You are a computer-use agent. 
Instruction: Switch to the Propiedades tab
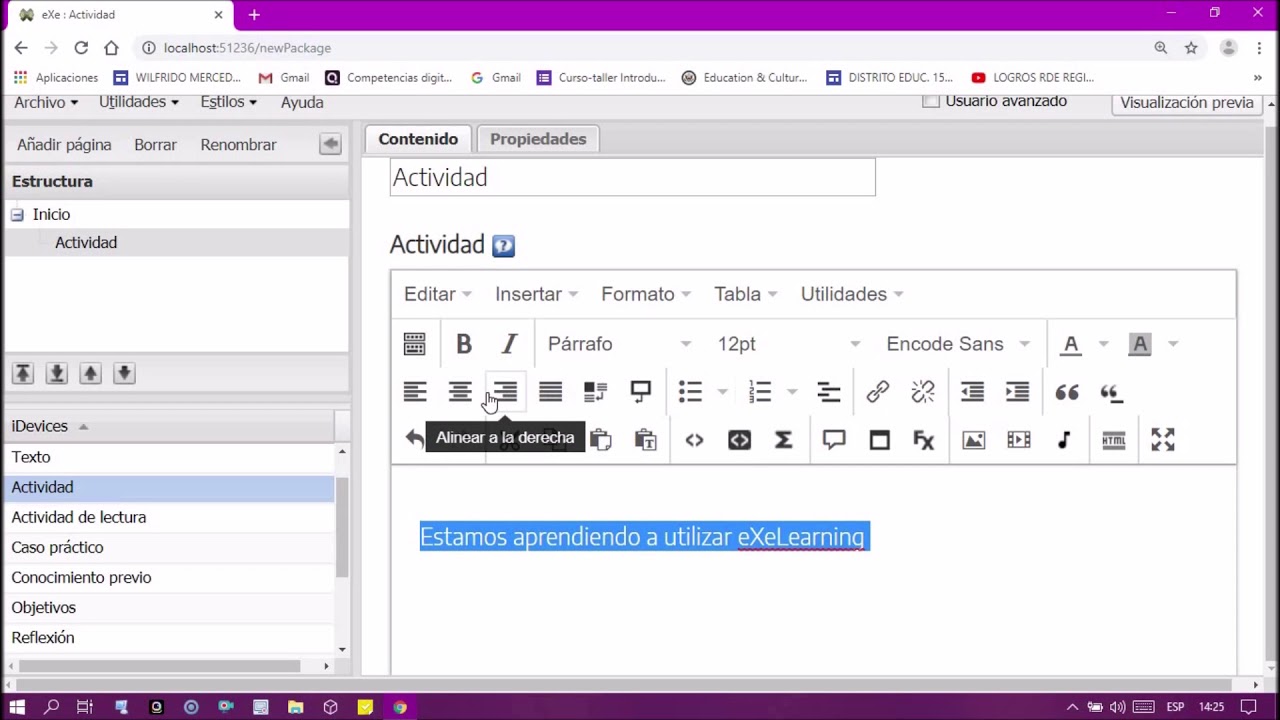pos(538,139)
